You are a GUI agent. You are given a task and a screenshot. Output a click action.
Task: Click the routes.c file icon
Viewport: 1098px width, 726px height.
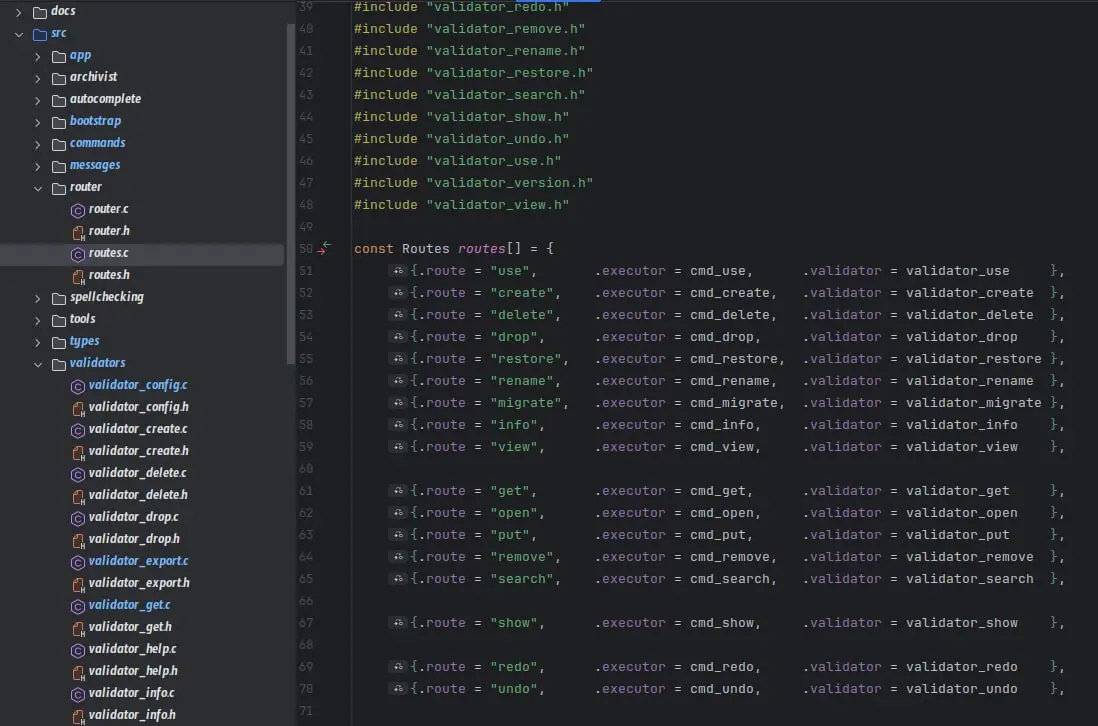pyautogui.click(x=78, y=253)
